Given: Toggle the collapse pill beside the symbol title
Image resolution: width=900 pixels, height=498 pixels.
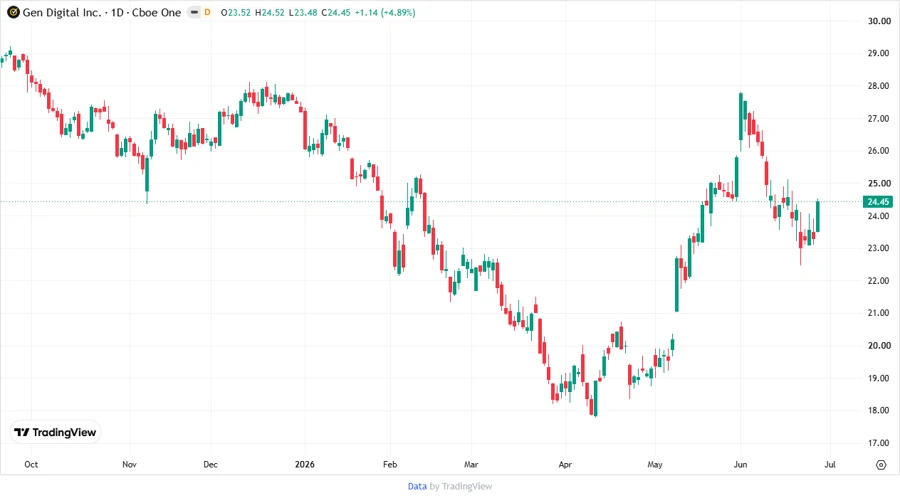Looking at the screenshot, I should click(195, 12).
